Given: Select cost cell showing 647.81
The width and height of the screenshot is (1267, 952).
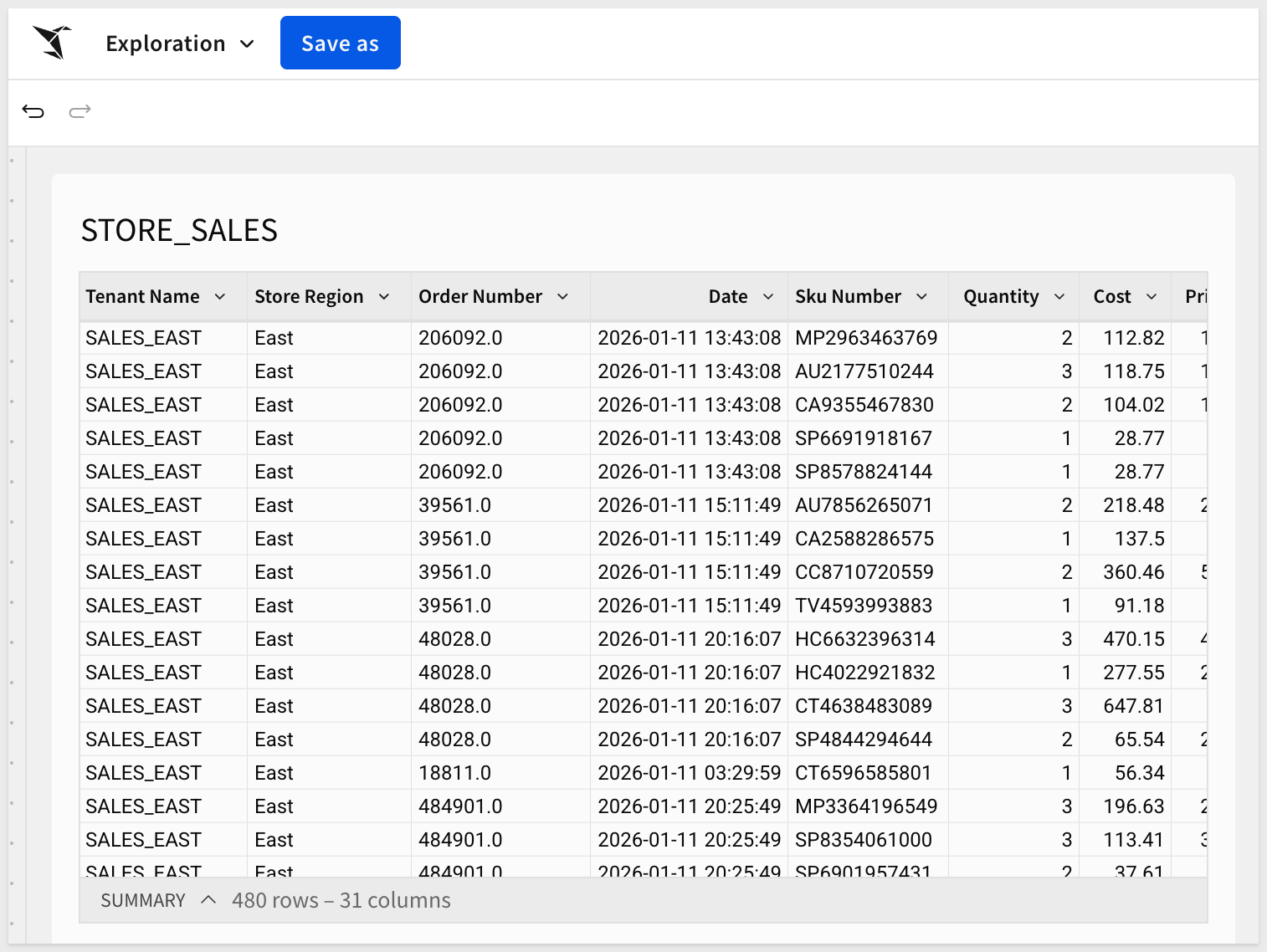Looking at the screenshot, I should point(1133,706).
